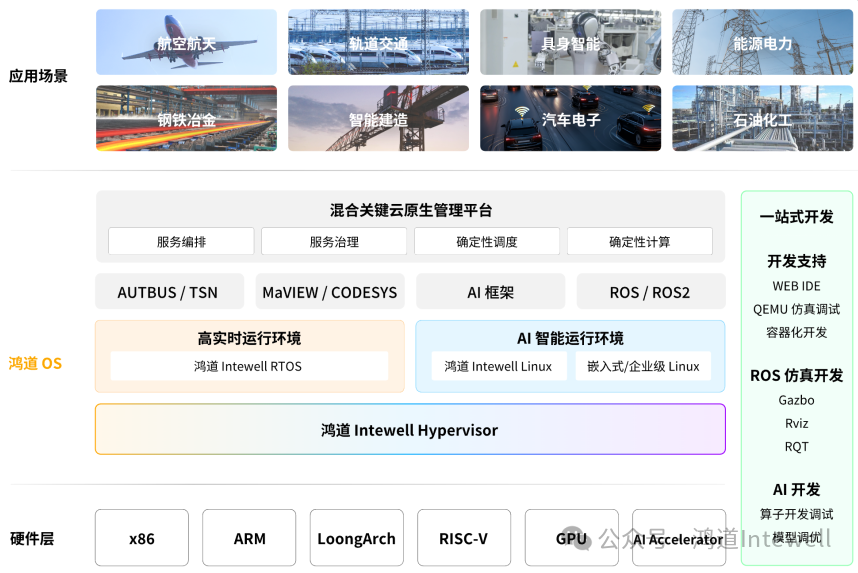The width and height of the screenshot is (858, 573).
Task: Click the 航空航天 airplane thumbnail
Action: (x=187, y=42)
